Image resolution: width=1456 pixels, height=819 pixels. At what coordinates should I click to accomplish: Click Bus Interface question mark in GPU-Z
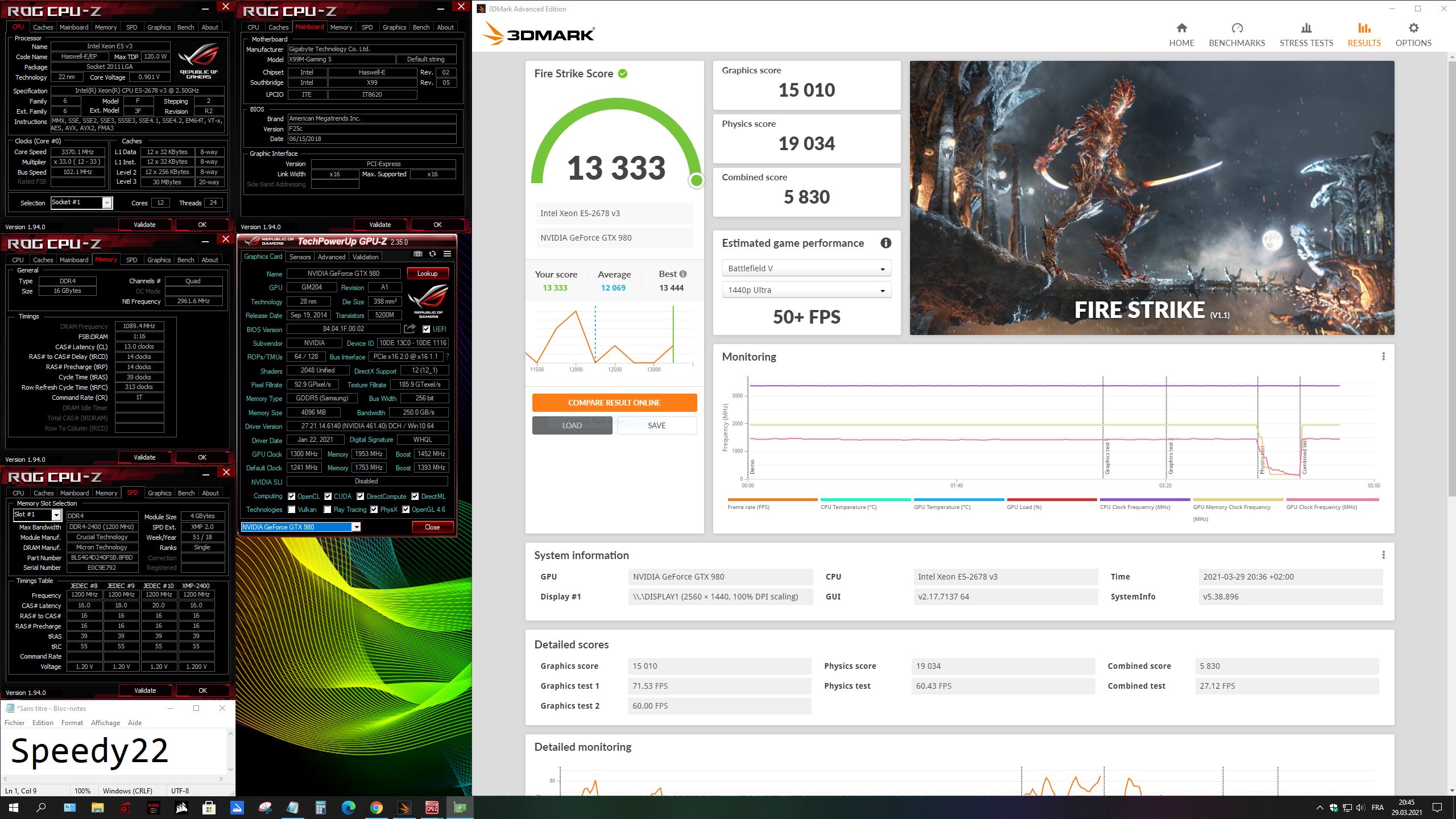click(447, 357)
